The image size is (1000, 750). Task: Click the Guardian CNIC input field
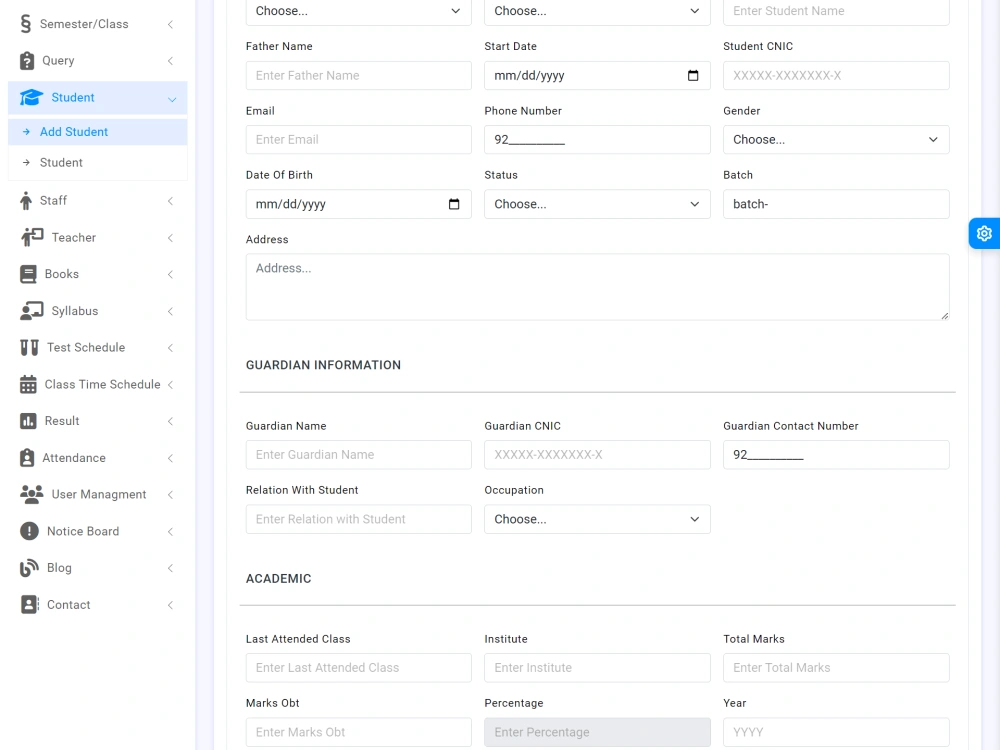click(597, 455)
